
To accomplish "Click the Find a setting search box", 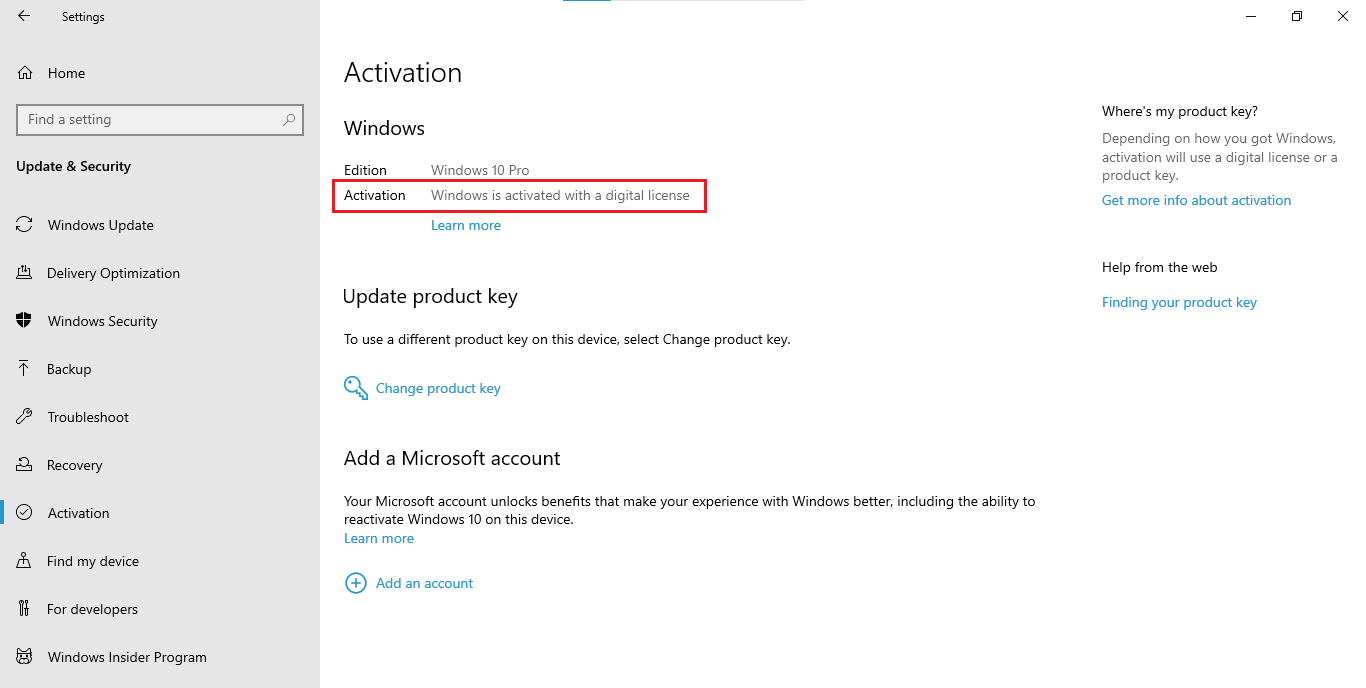I will (x=150, y=119).
